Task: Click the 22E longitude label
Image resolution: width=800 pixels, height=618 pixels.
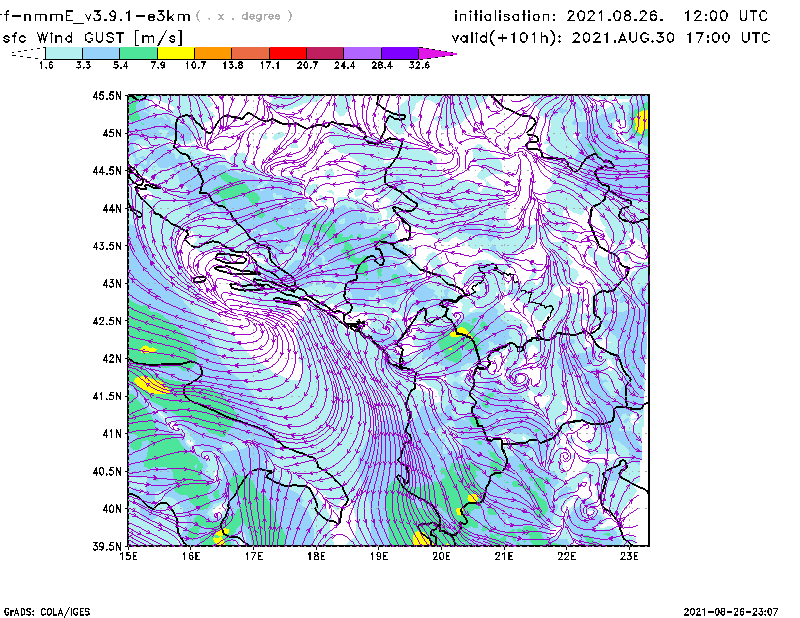Action: pos(567,556)
